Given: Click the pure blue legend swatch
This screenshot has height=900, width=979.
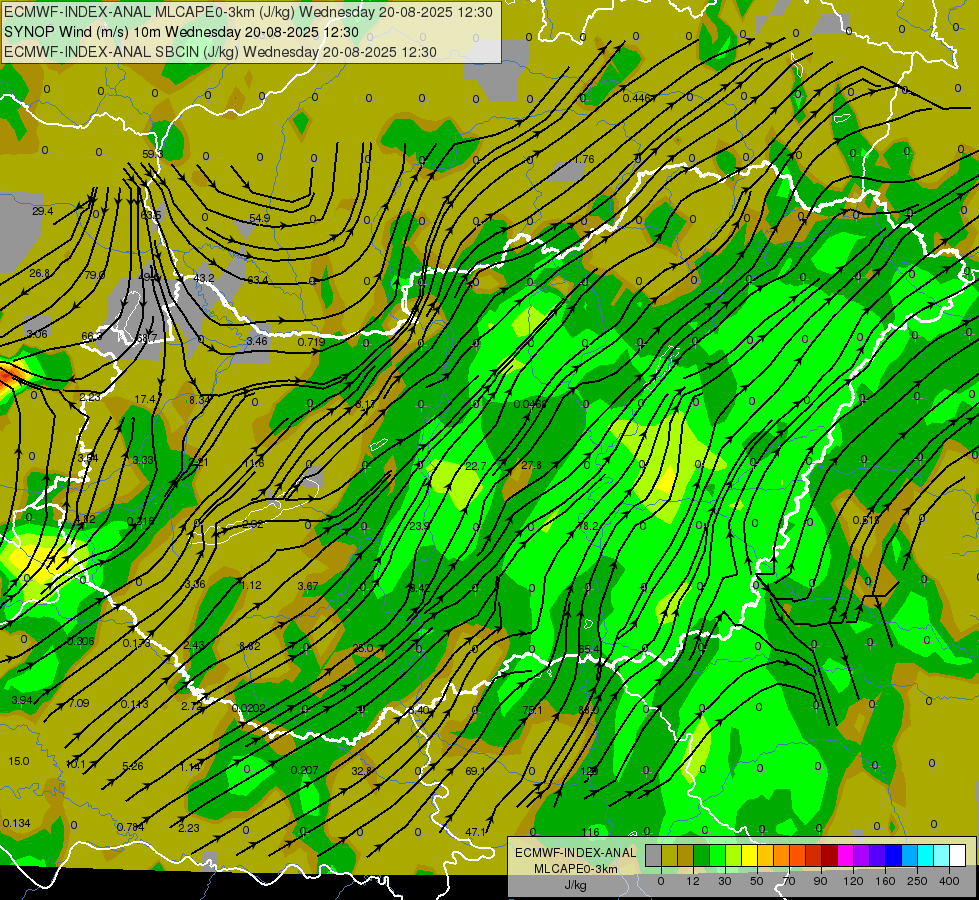Looking at the screenshot, I should coord(893,856).
